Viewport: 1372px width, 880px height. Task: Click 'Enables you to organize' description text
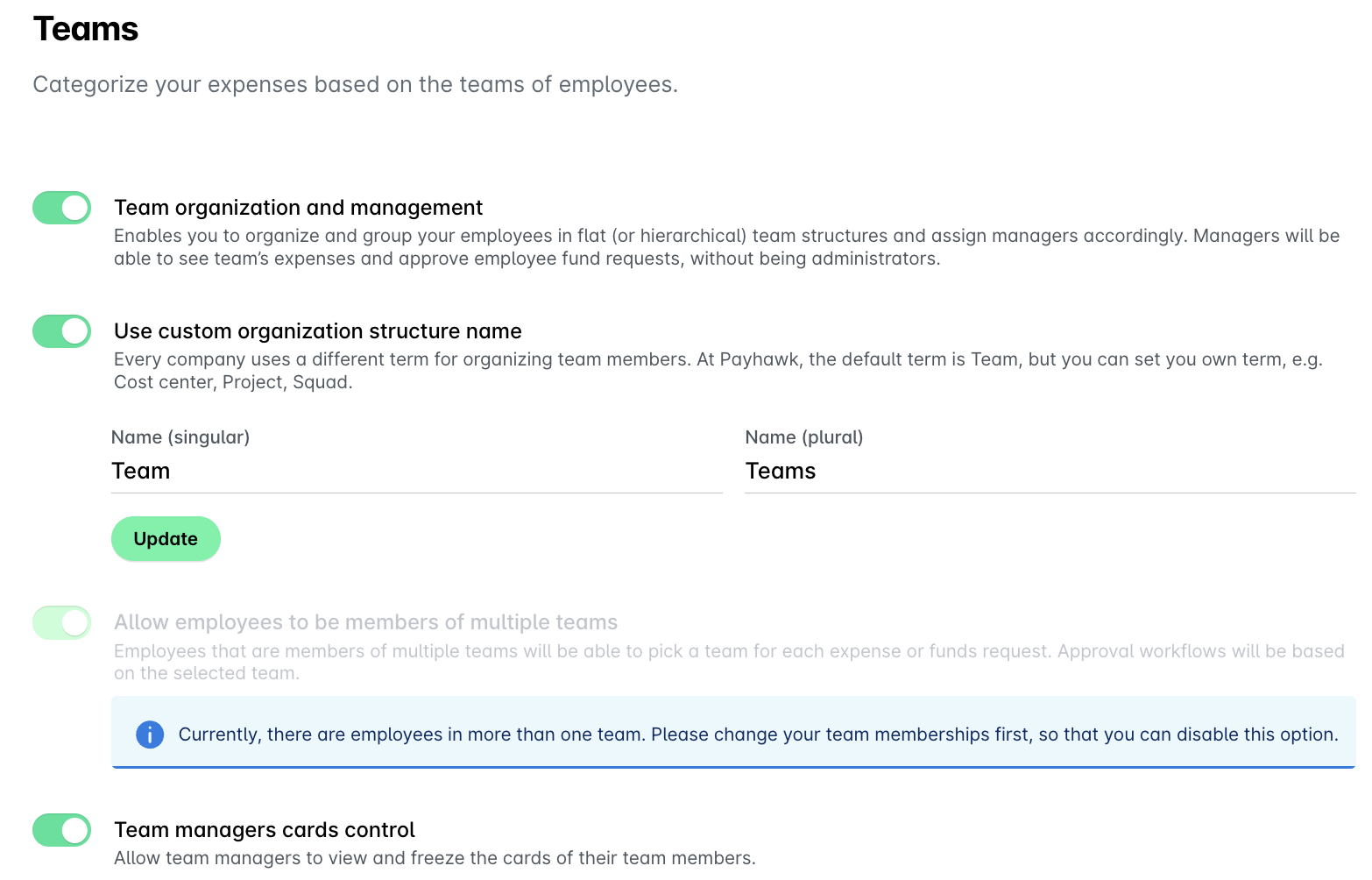pyautogui.click(x=727, y=247)
